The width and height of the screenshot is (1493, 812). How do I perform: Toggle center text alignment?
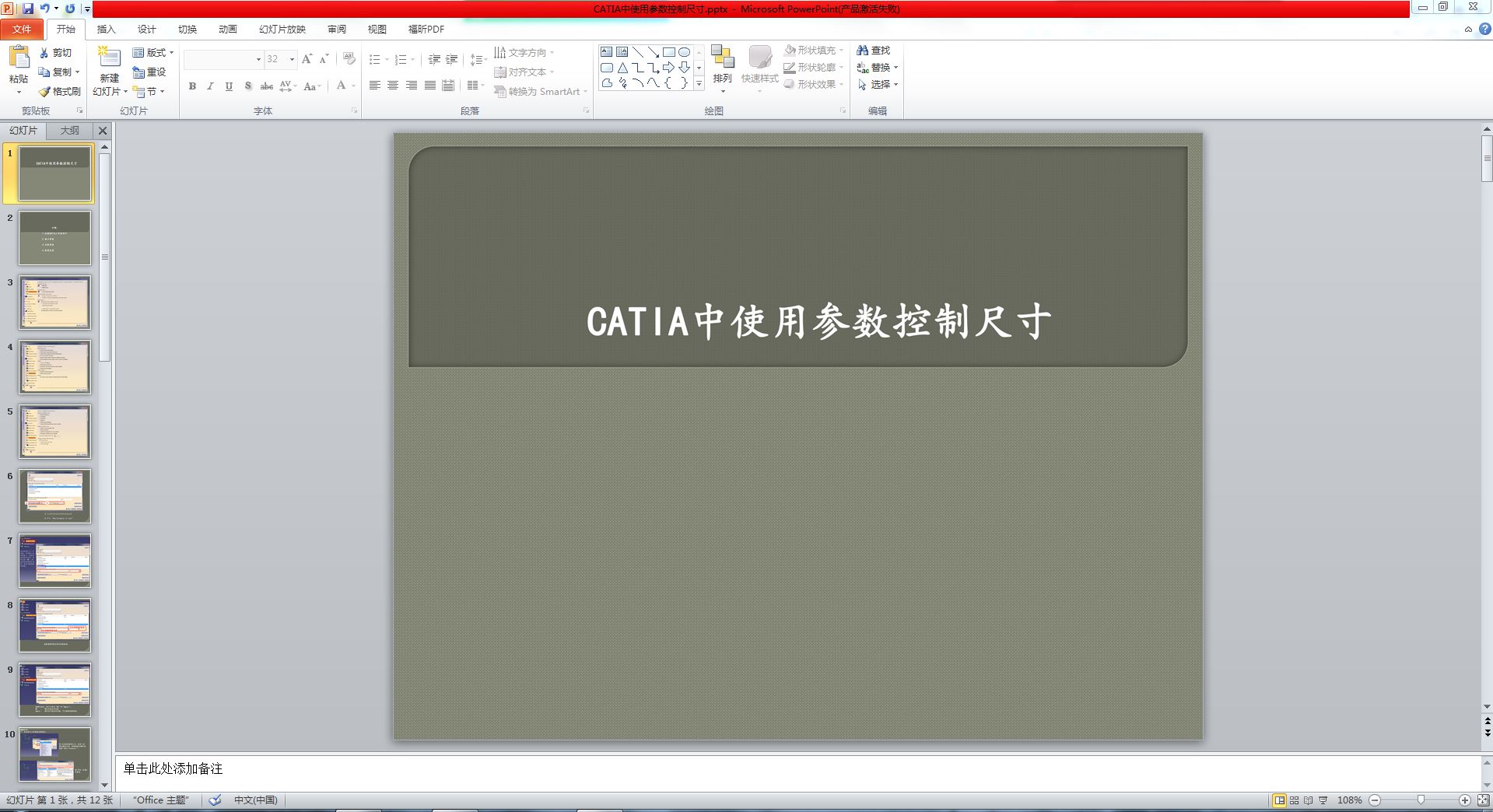click(x=393, y=86)
